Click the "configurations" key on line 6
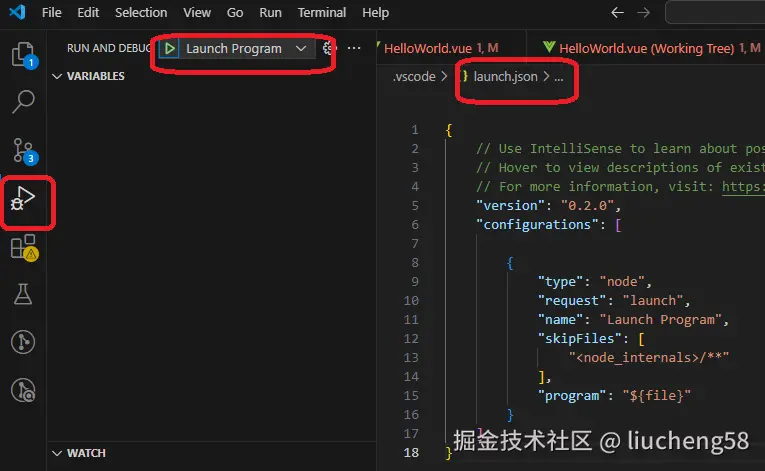Screen dimensions: 765x471 pos(537,225)
